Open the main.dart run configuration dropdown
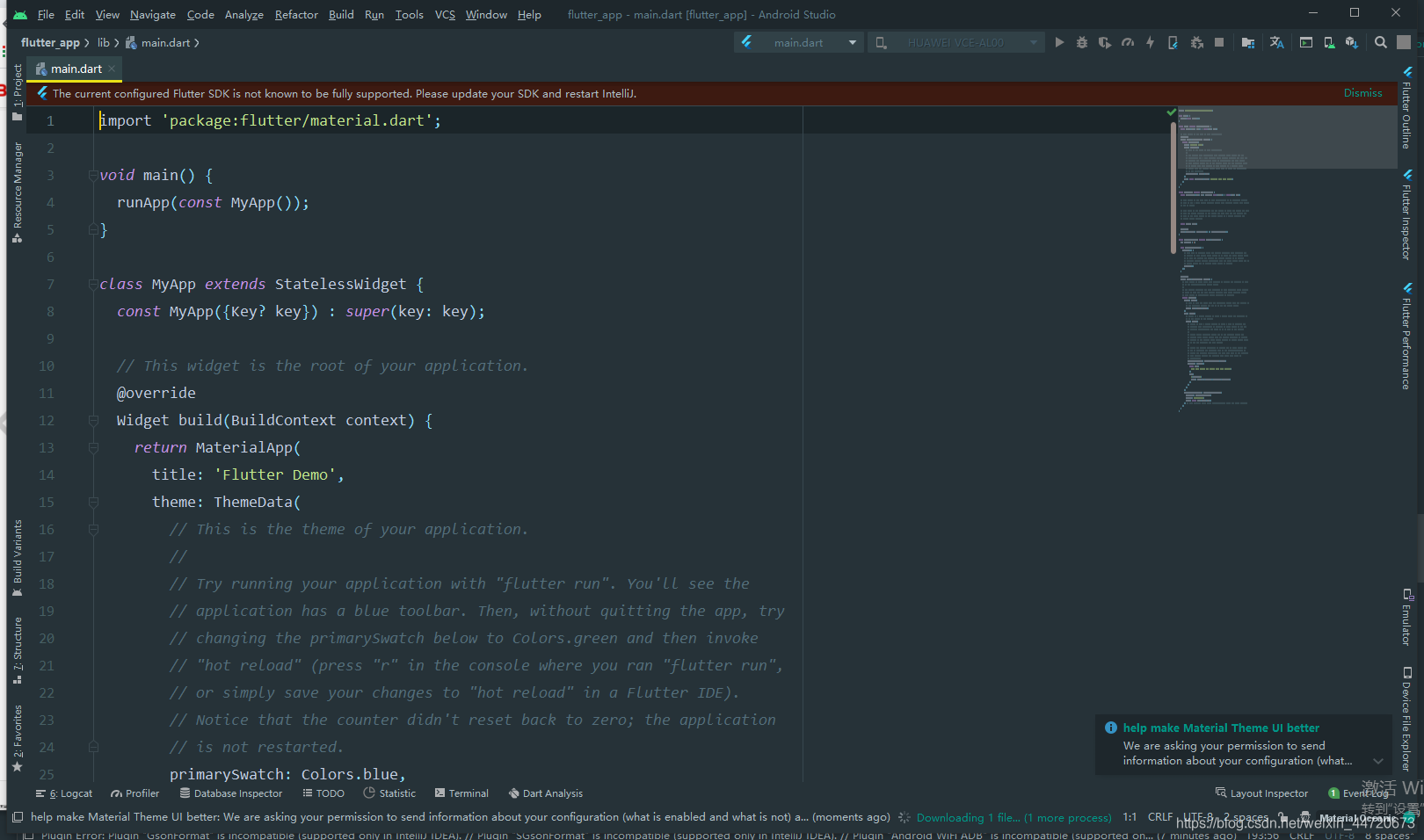This screenshot has height=840, width=1424. coord(799,42)
